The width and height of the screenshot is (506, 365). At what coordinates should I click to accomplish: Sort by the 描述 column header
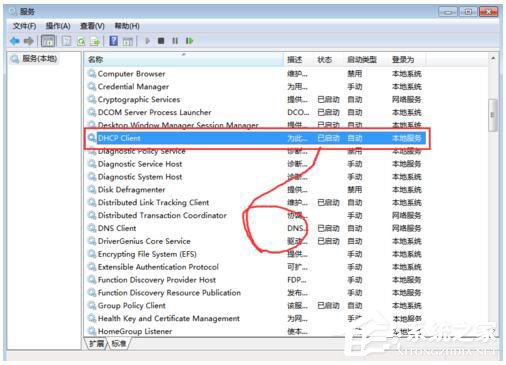pyautogui.click(x=299, y=60)
